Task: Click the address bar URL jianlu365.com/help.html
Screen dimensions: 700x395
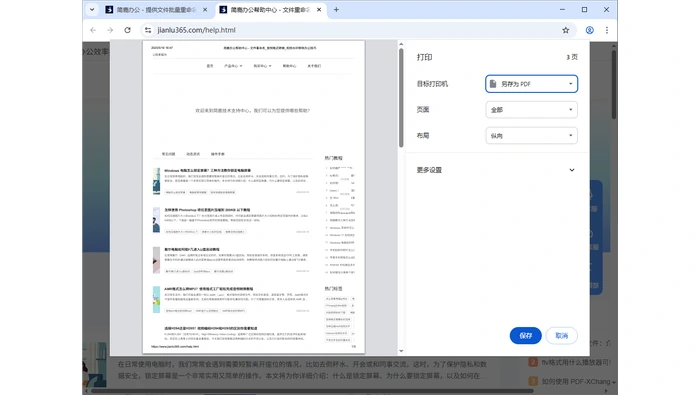Action: pyautogui.click(x=196, y=30)
